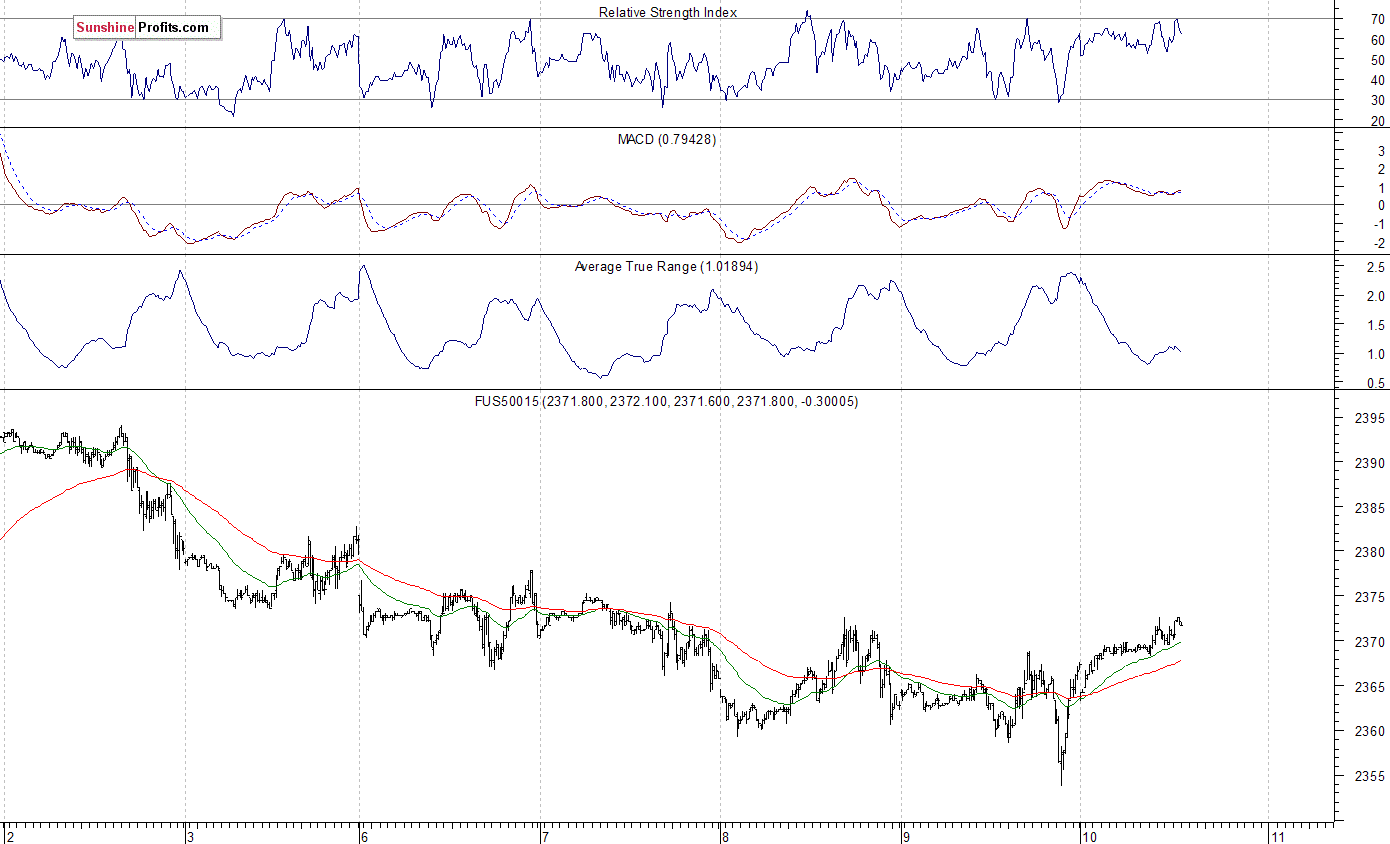Click the MACD axis value -2
The height and width of the screenshot is (844, 1390).
tap(1379, 243)
